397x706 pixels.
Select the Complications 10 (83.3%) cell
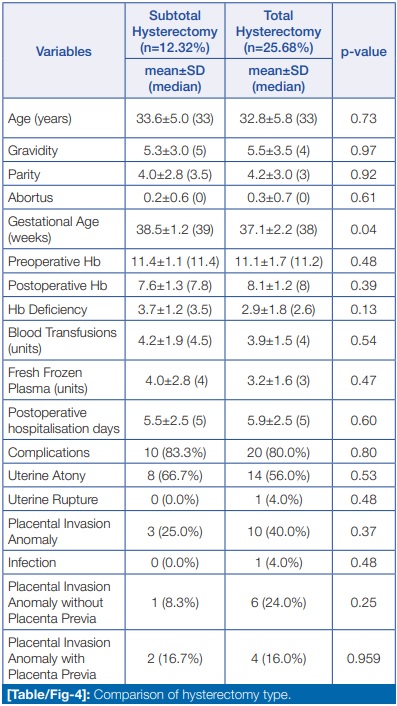click(x=175, y=453)
